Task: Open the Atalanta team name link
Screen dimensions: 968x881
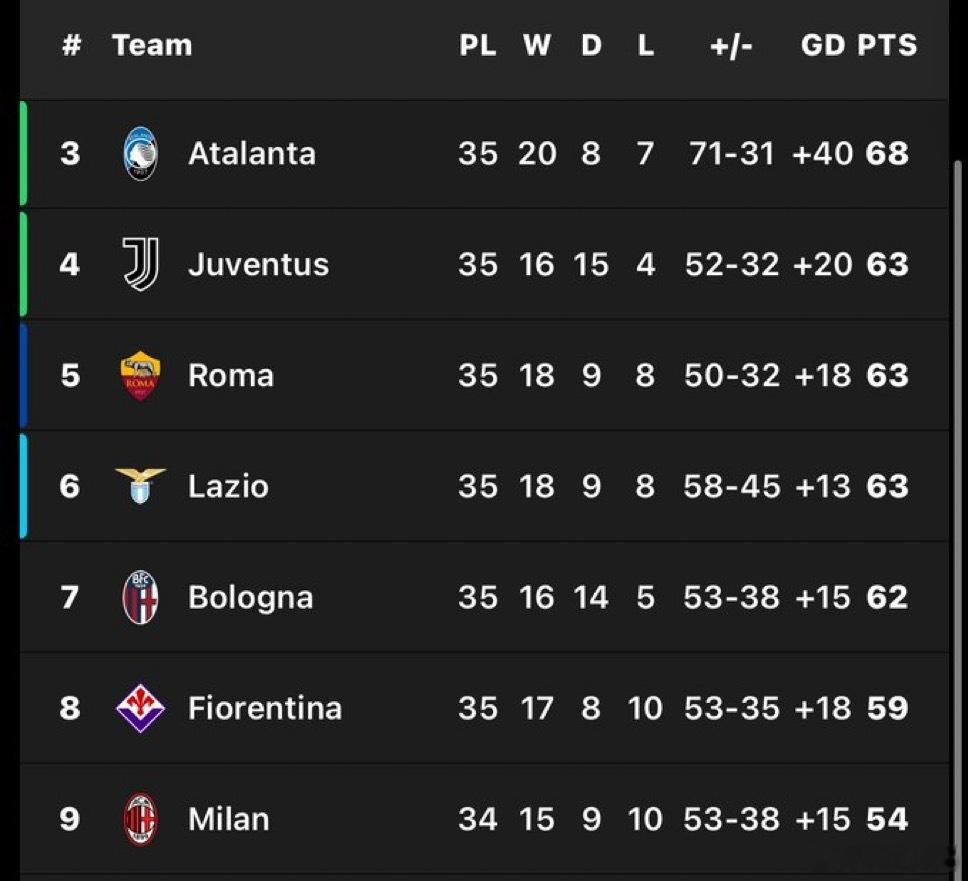Action: click(x=252, y=154)
